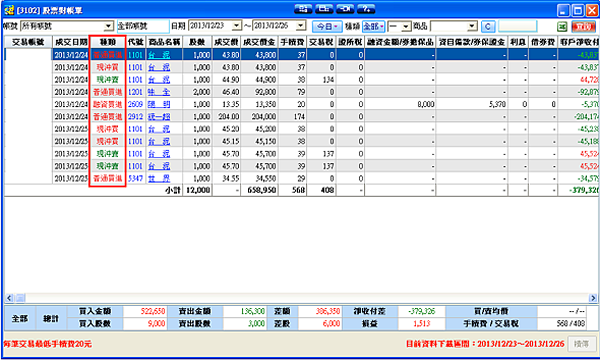
Task: Open the 台泥 link in the highlighted row
Action: click(x=159, y=55)
